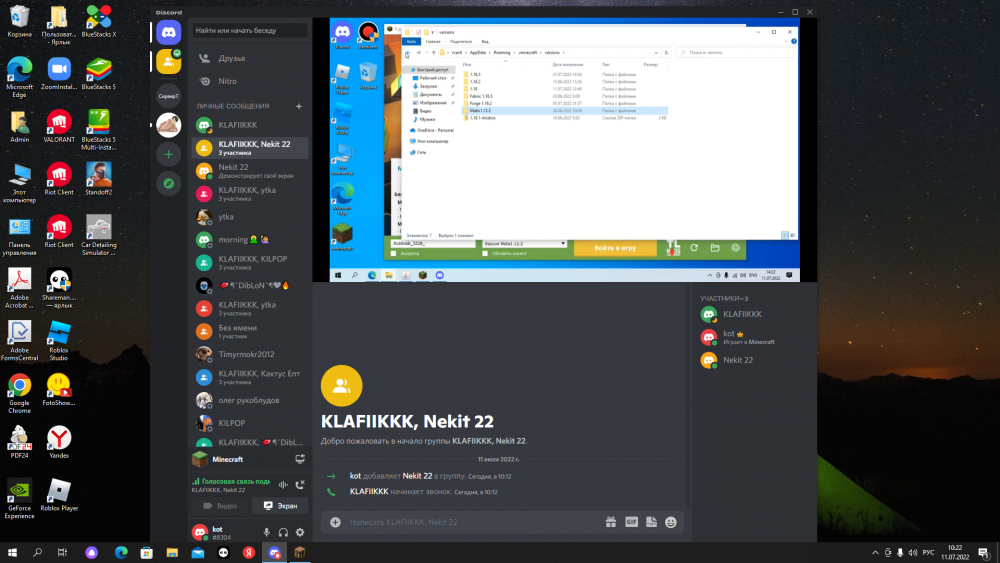This screenshot has height=563, width=1000.
Task: Select GeForce Experience desktop shortcut
Action: [x=19, y=499]
